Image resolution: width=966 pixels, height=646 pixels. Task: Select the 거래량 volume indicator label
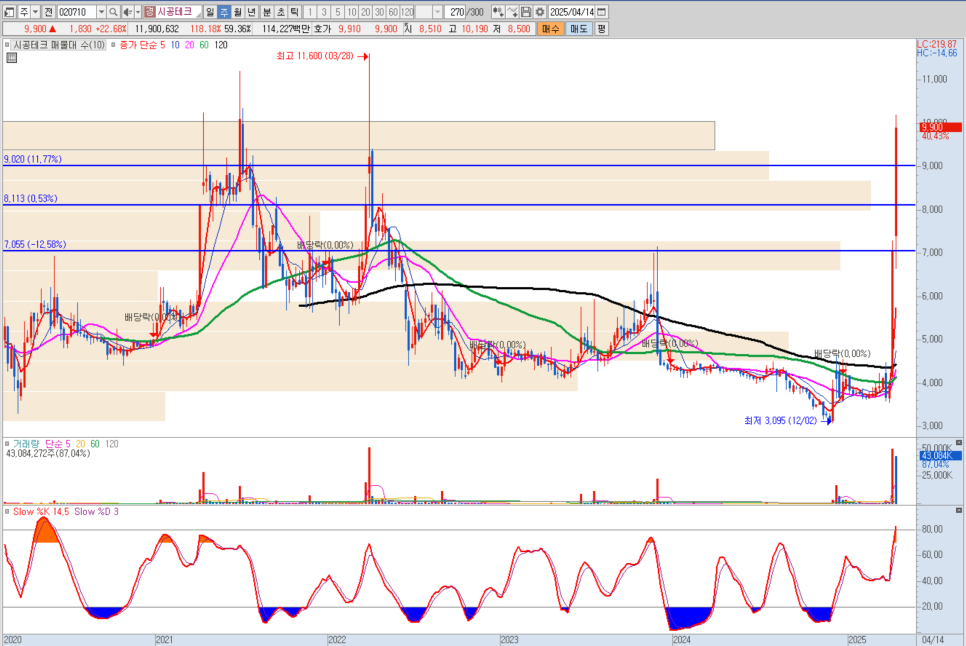[x=26, y=443]
